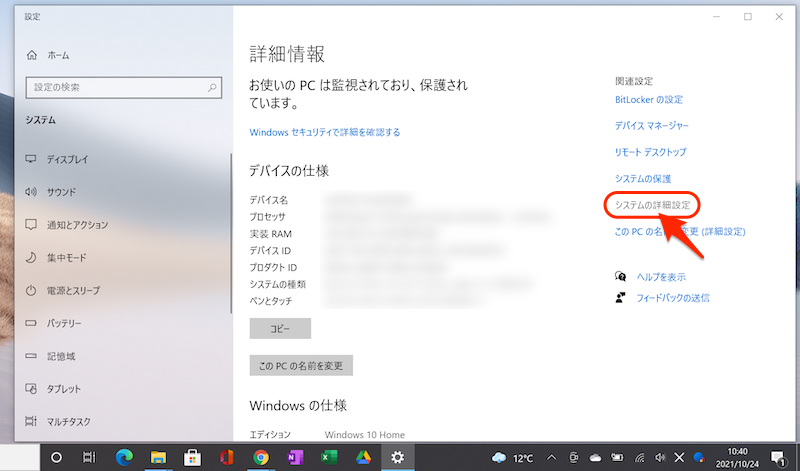Open マルチタスク settings
Screen dimensions: 800x471
(69, 422)
